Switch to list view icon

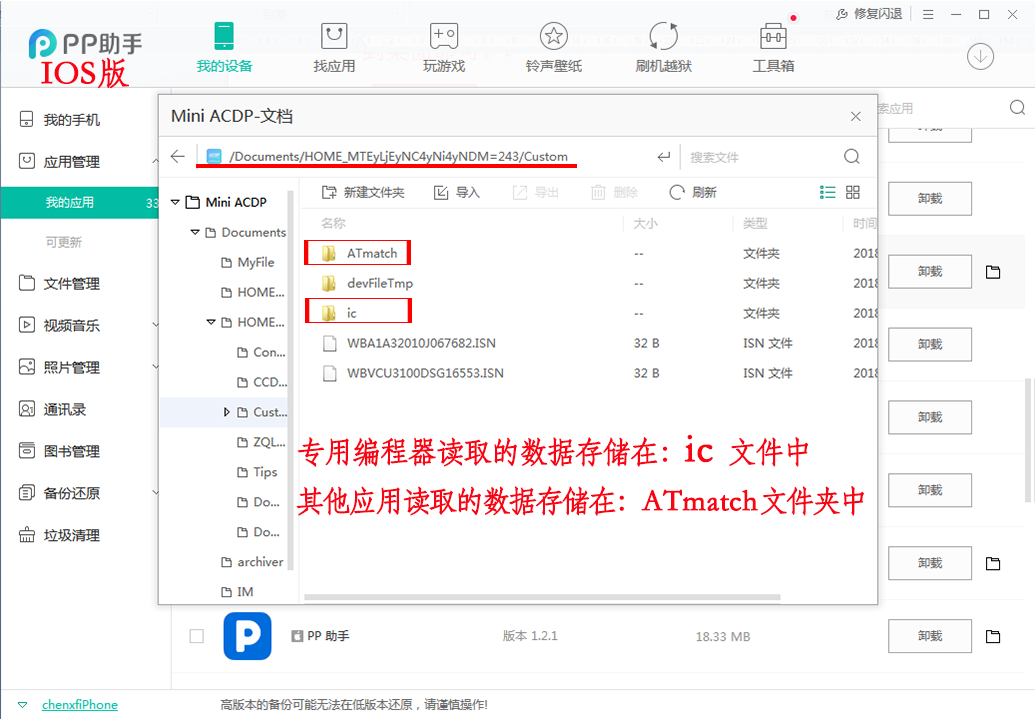[827, 192]
